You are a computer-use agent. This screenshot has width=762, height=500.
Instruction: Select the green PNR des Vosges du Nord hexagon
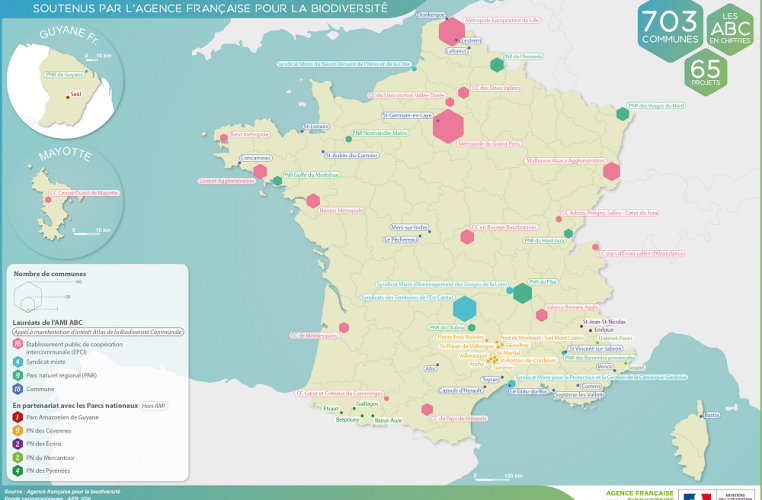tap(623, 114)
